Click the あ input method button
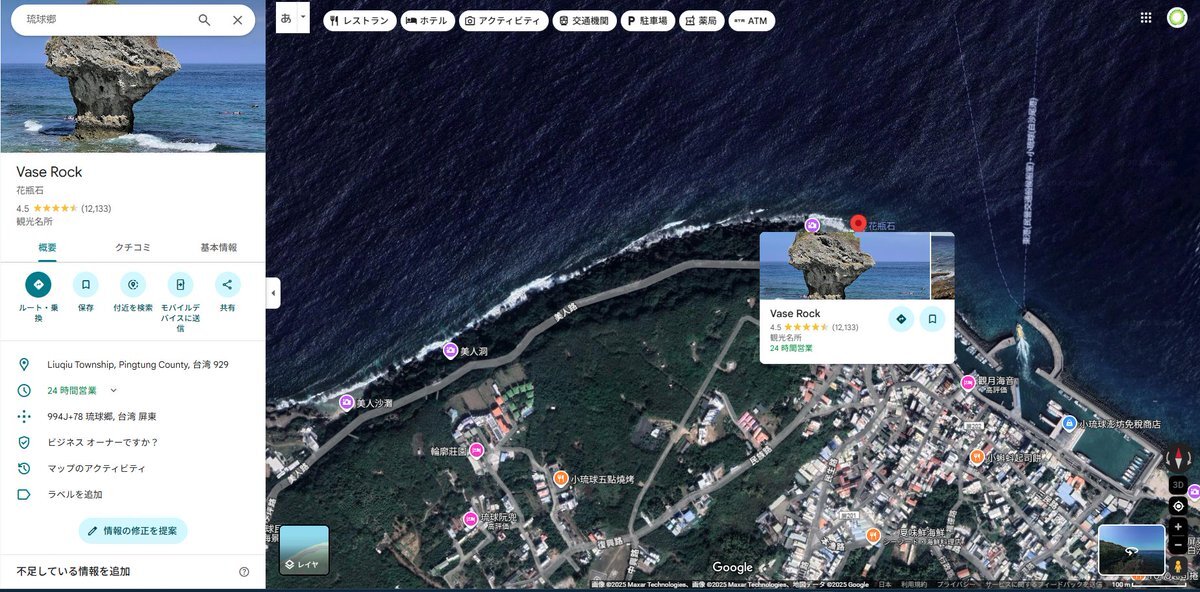The height and width of the screenshot is (592, 1200). [x=287, y=18]
